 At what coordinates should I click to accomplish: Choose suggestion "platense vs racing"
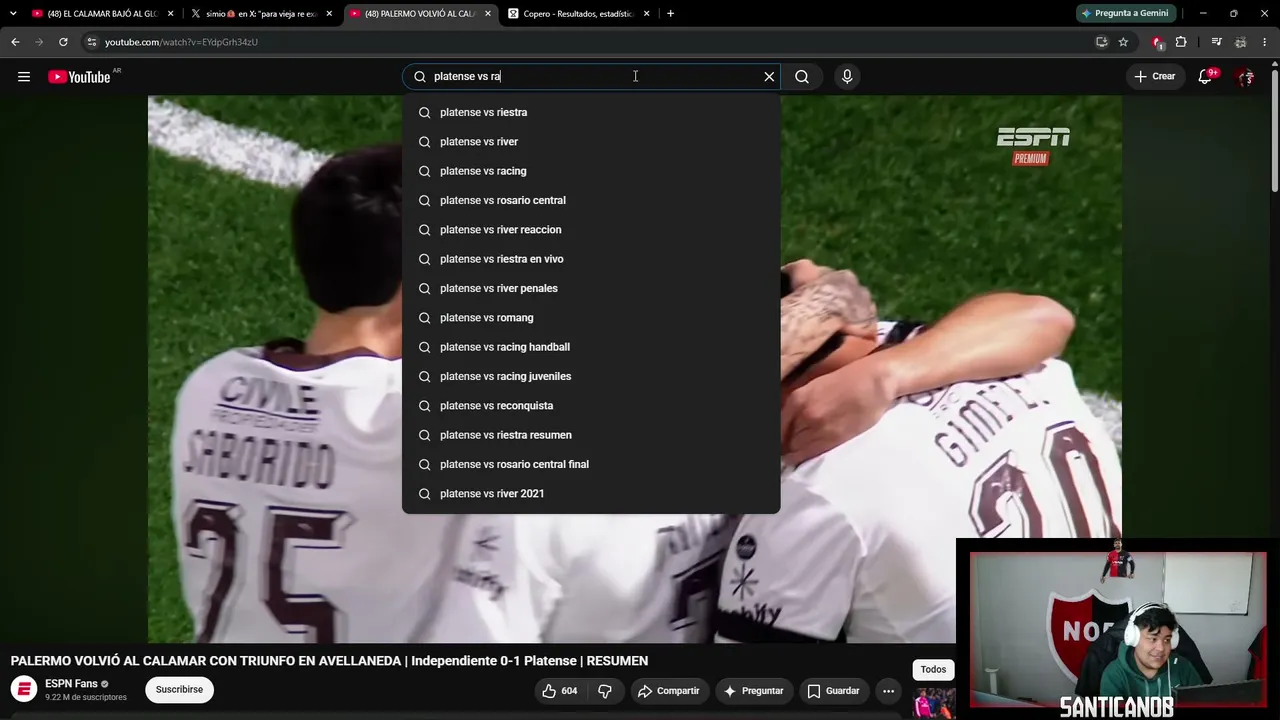click(x=591, y=171)
